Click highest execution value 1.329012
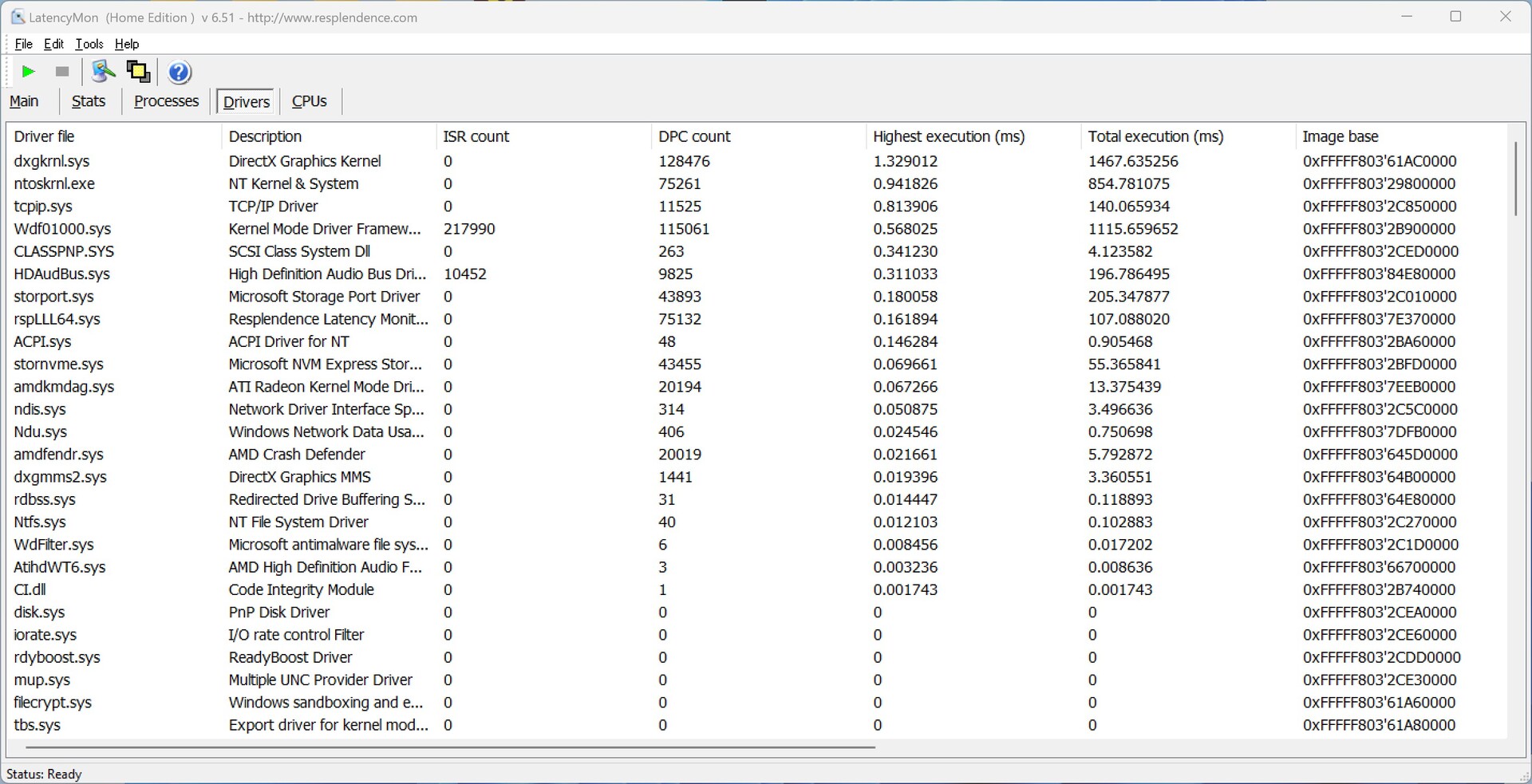This screenshot has height=784, width=1532. (906, 161)
